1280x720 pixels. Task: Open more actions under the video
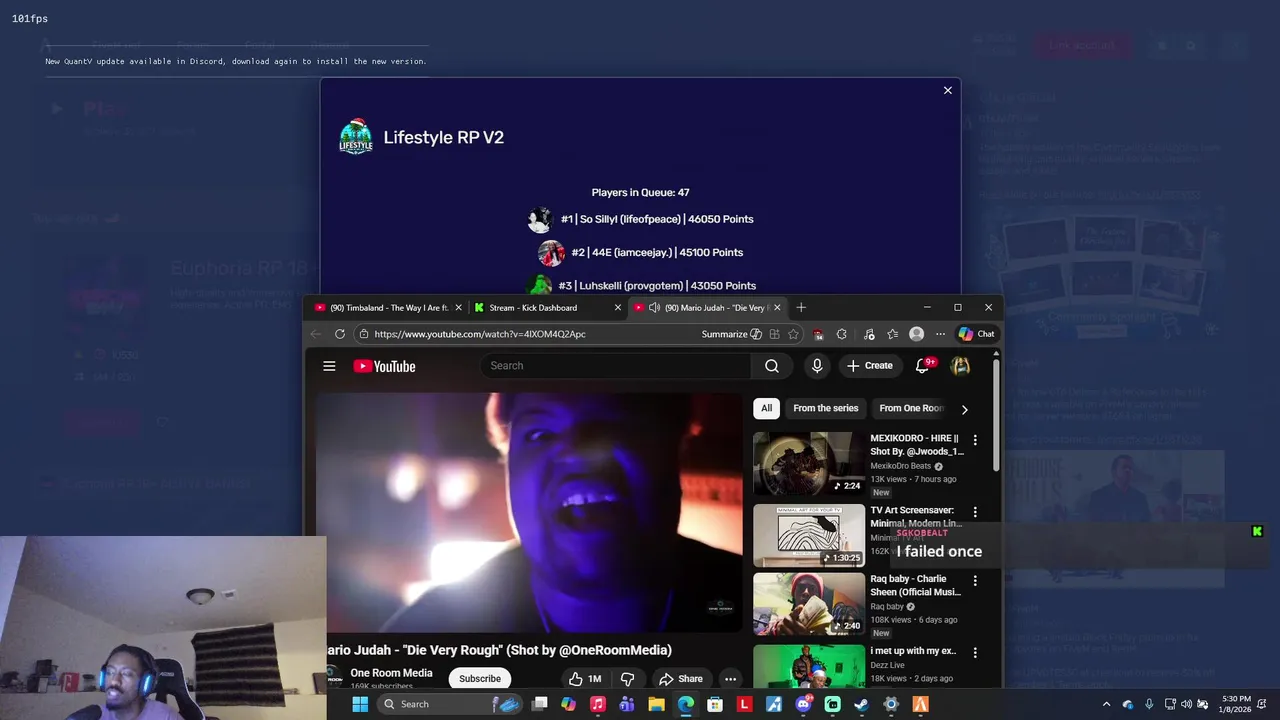[x=730, y=679]
